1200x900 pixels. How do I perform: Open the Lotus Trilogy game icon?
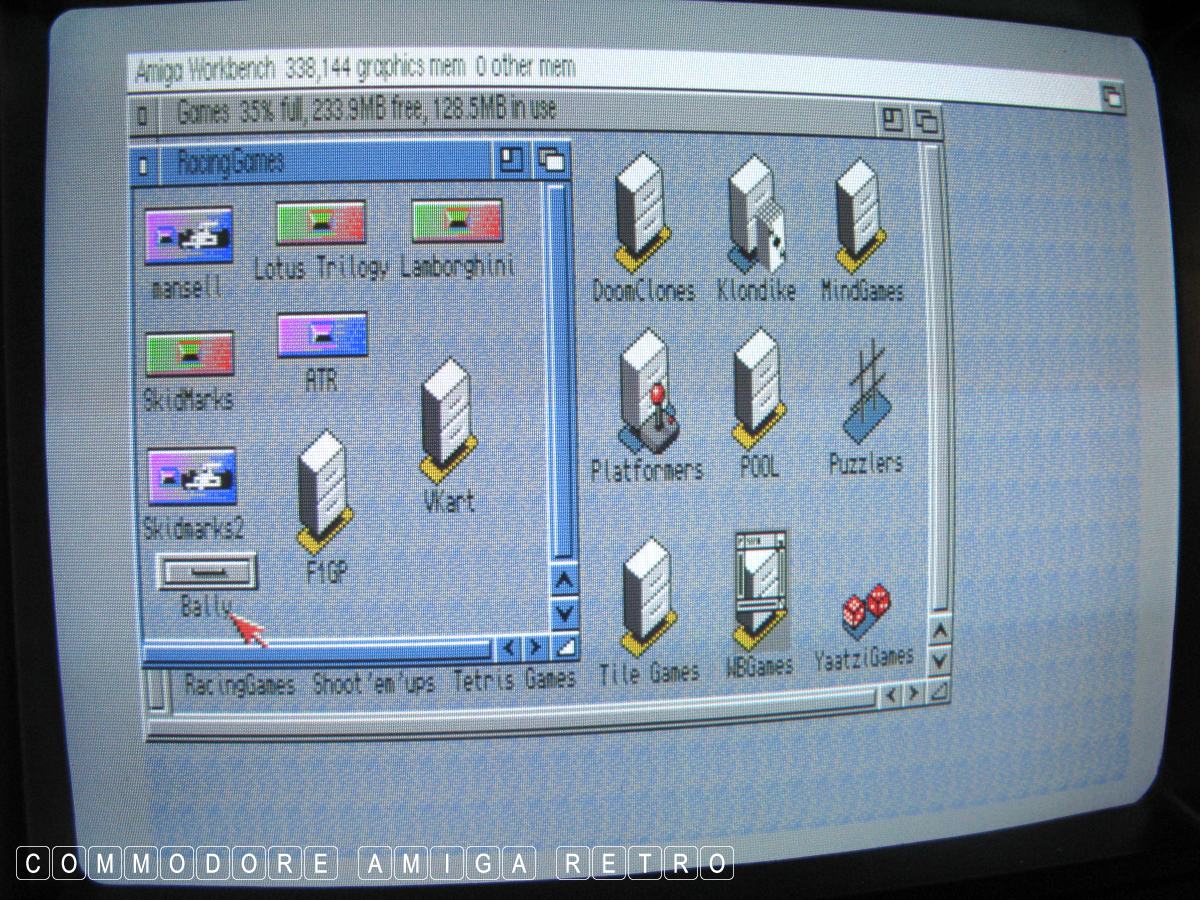320,225
